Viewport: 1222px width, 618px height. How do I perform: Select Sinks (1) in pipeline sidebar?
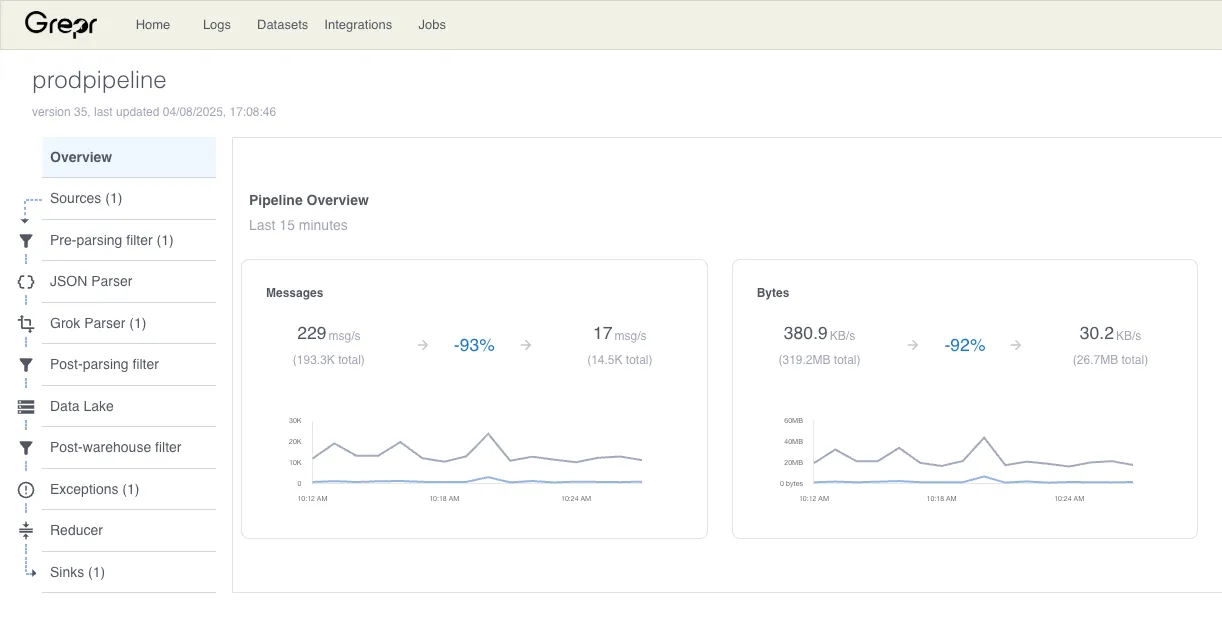pos(129,572)
